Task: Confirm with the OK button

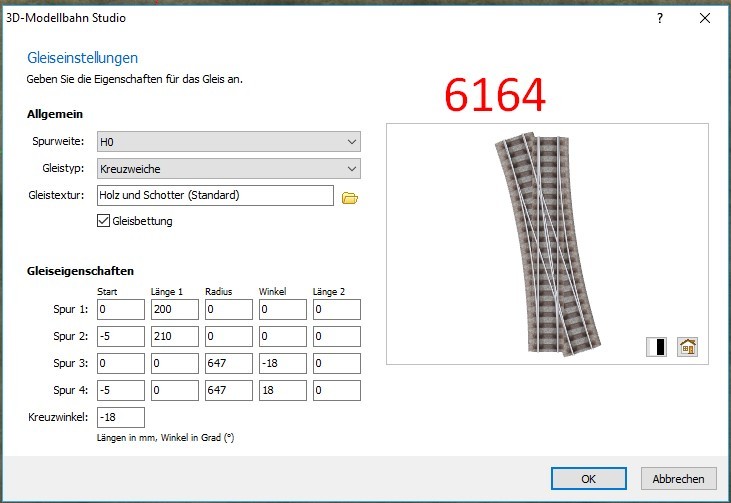Action: click(588, 479)
